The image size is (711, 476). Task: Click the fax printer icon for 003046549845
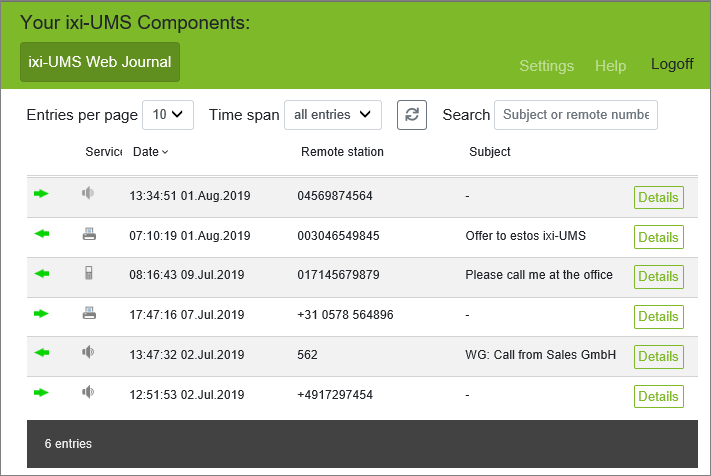point(89,235)
